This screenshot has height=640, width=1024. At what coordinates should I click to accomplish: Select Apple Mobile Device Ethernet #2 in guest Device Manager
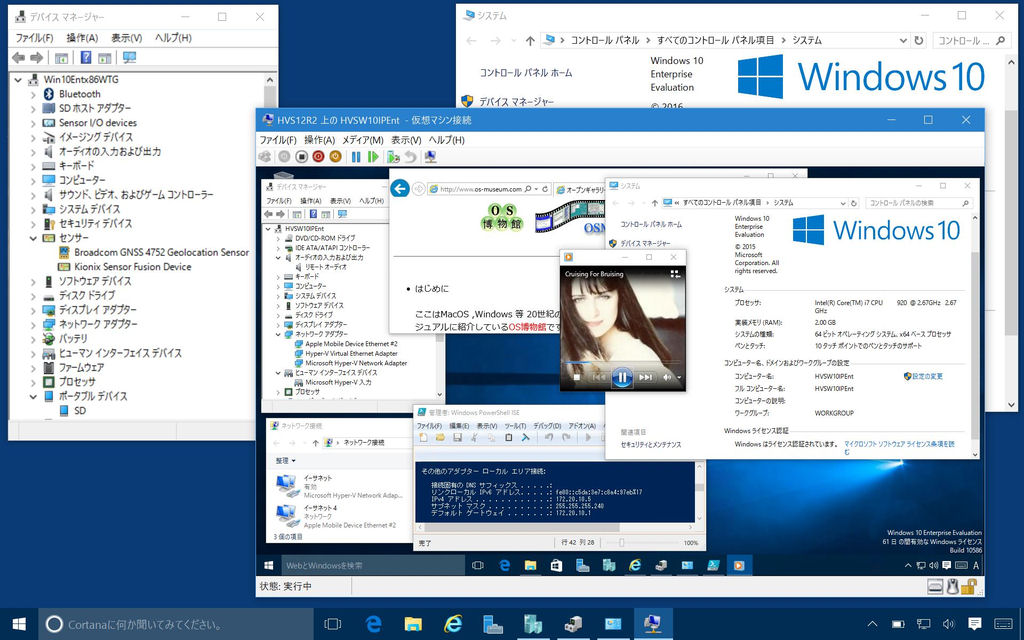point(351,344)
